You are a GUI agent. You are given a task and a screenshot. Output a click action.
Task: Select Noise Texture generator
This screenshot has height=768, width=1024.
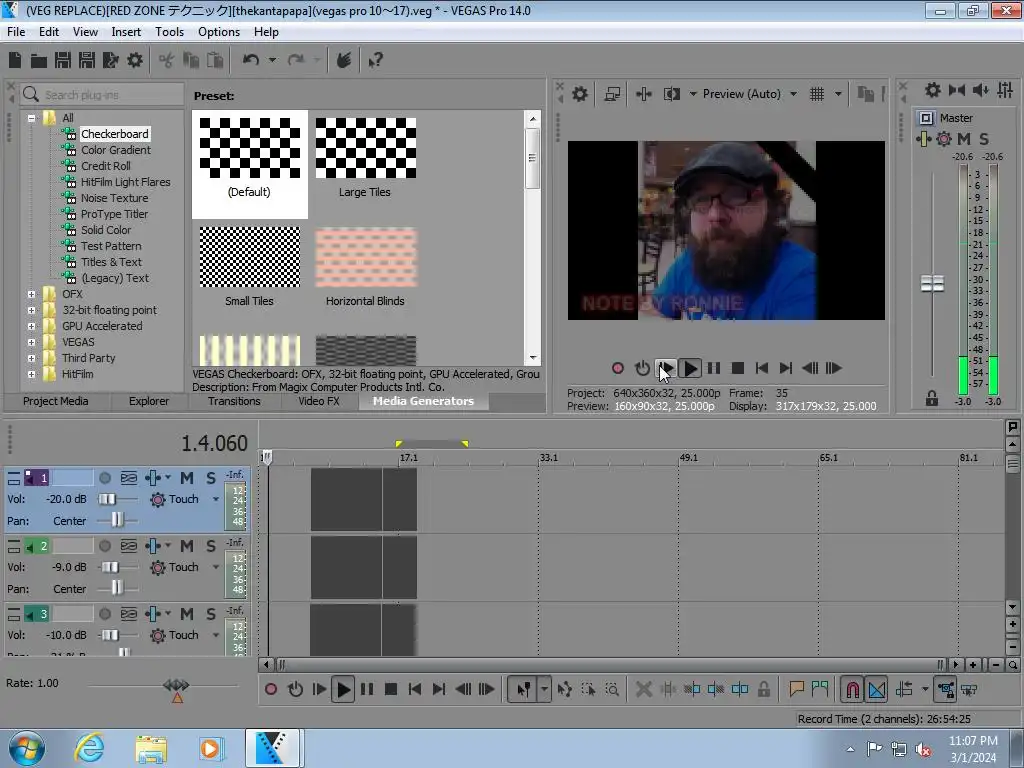click(114, 198)
